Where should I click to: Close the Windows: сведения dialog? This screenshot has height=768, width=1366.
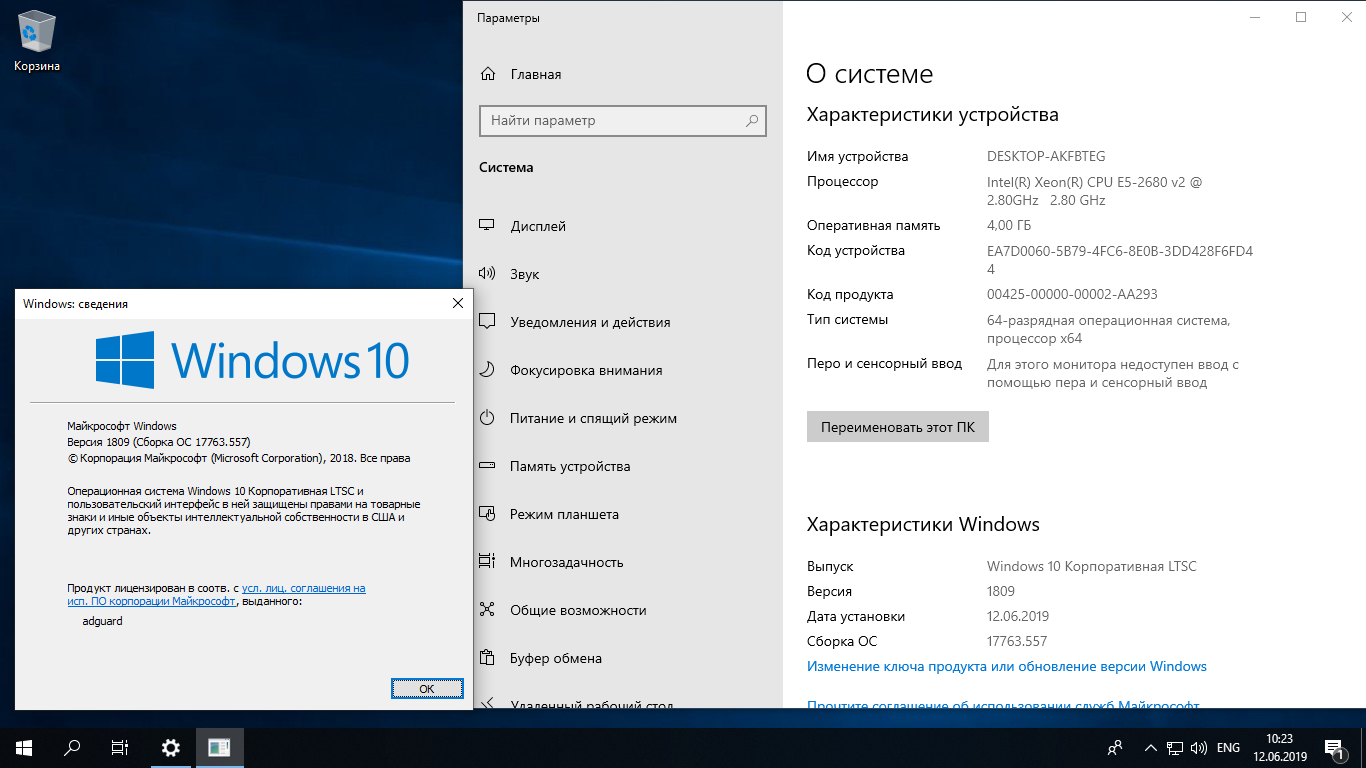458,303
